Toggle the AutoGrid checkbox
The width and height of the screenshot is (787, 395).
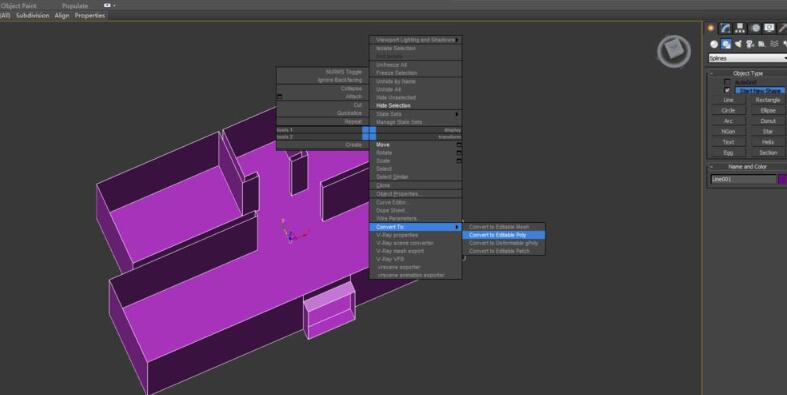coord(727,82)
